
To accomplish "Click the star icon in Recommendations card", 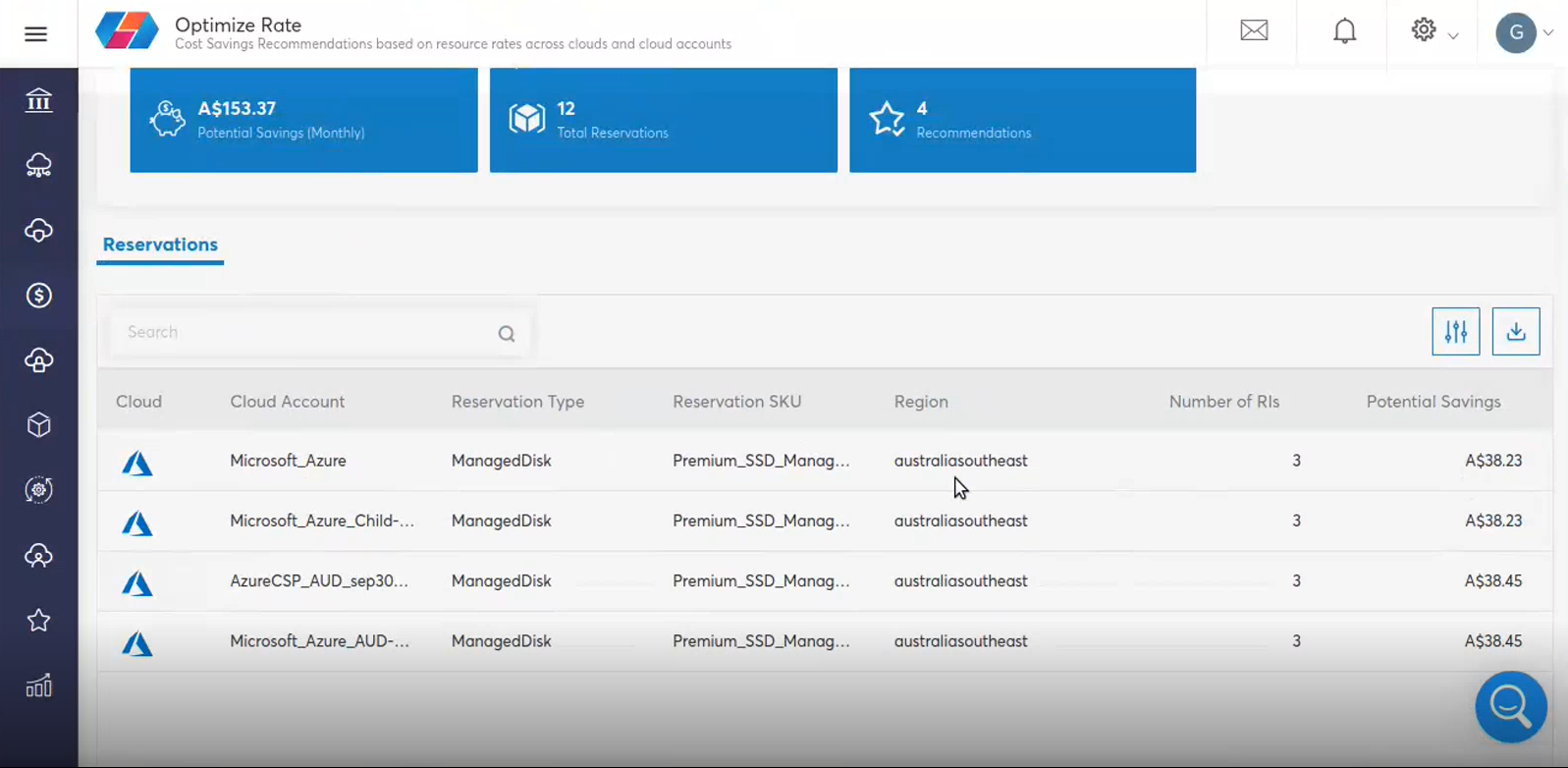I will click(x=887, y=119).
